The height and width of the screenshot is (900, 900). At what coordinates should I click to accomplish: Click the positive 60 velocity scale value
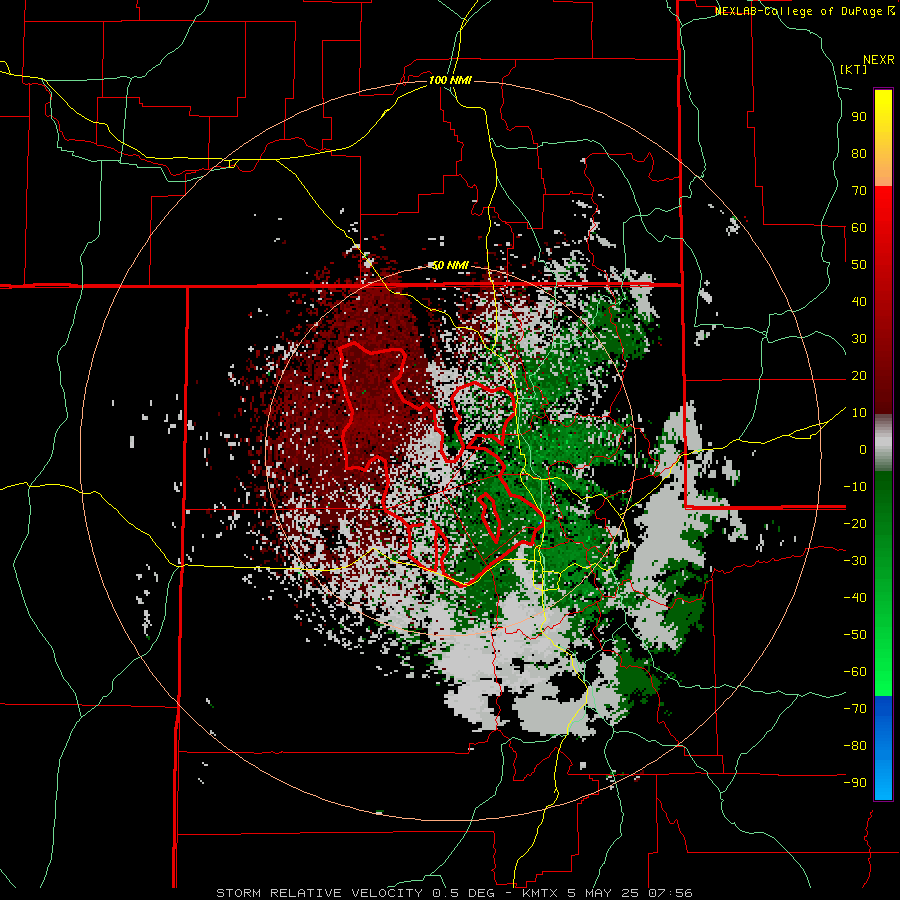coord(859,227)
